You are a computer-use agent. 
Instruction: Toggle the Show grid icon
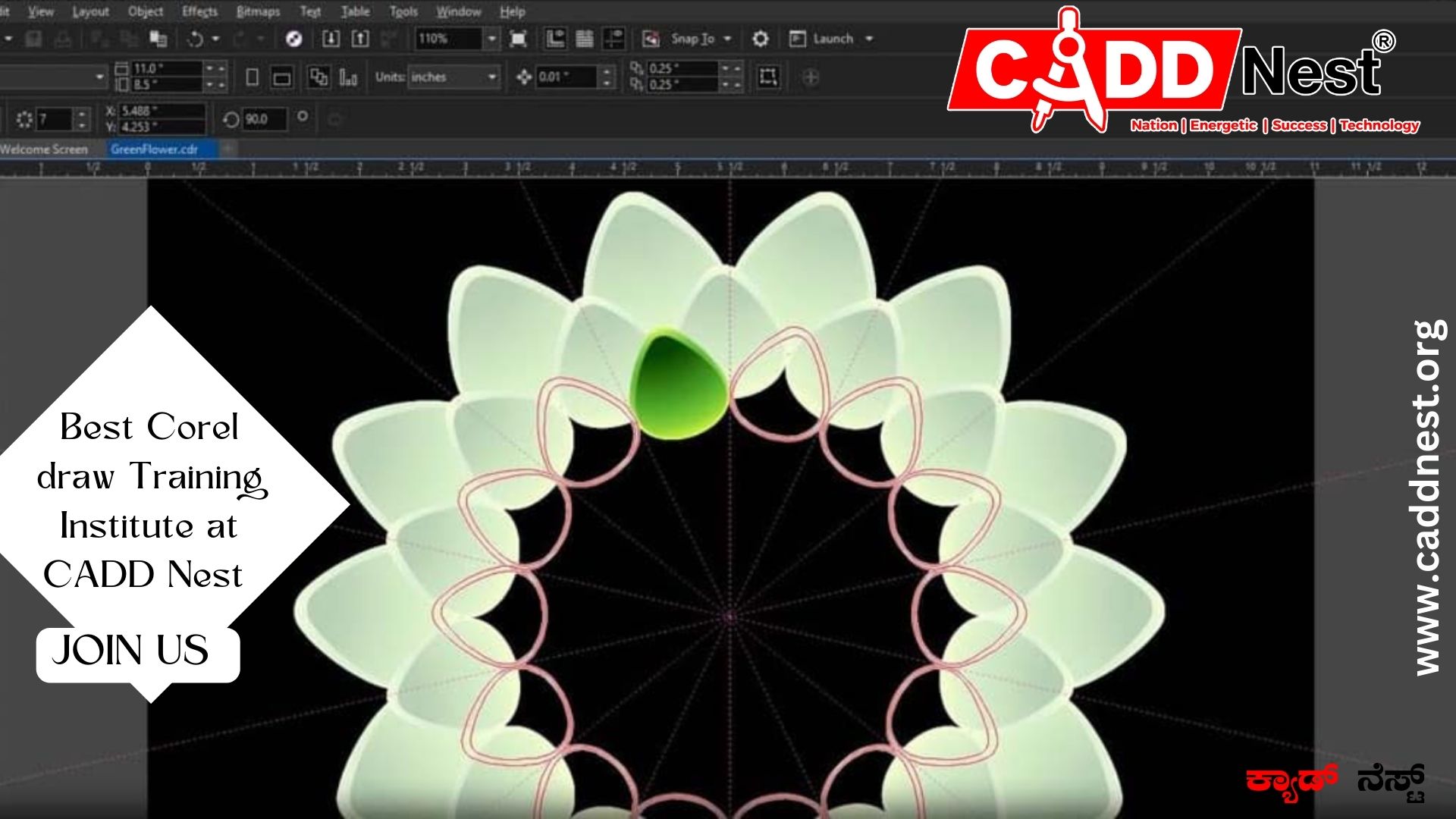click(585, 39)
